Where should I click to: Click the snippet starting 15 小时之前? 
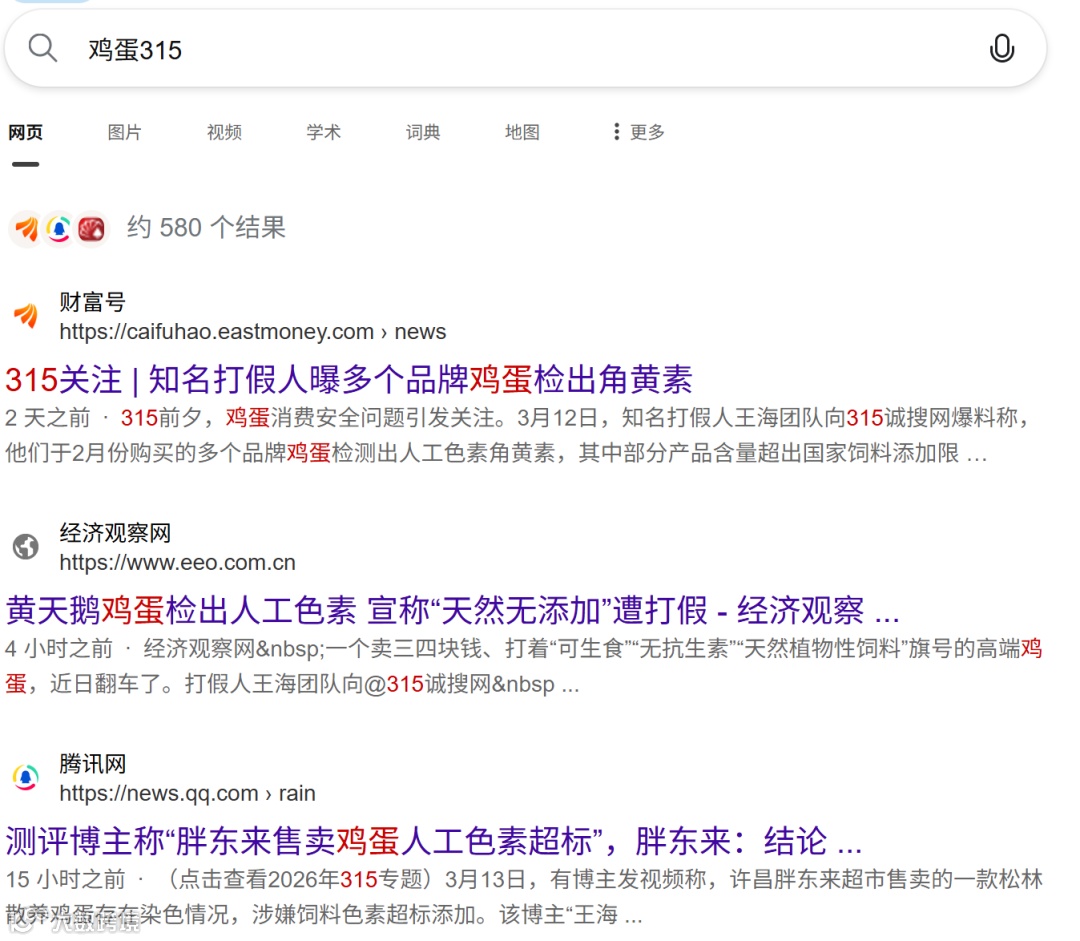click(x=523, y=897)
